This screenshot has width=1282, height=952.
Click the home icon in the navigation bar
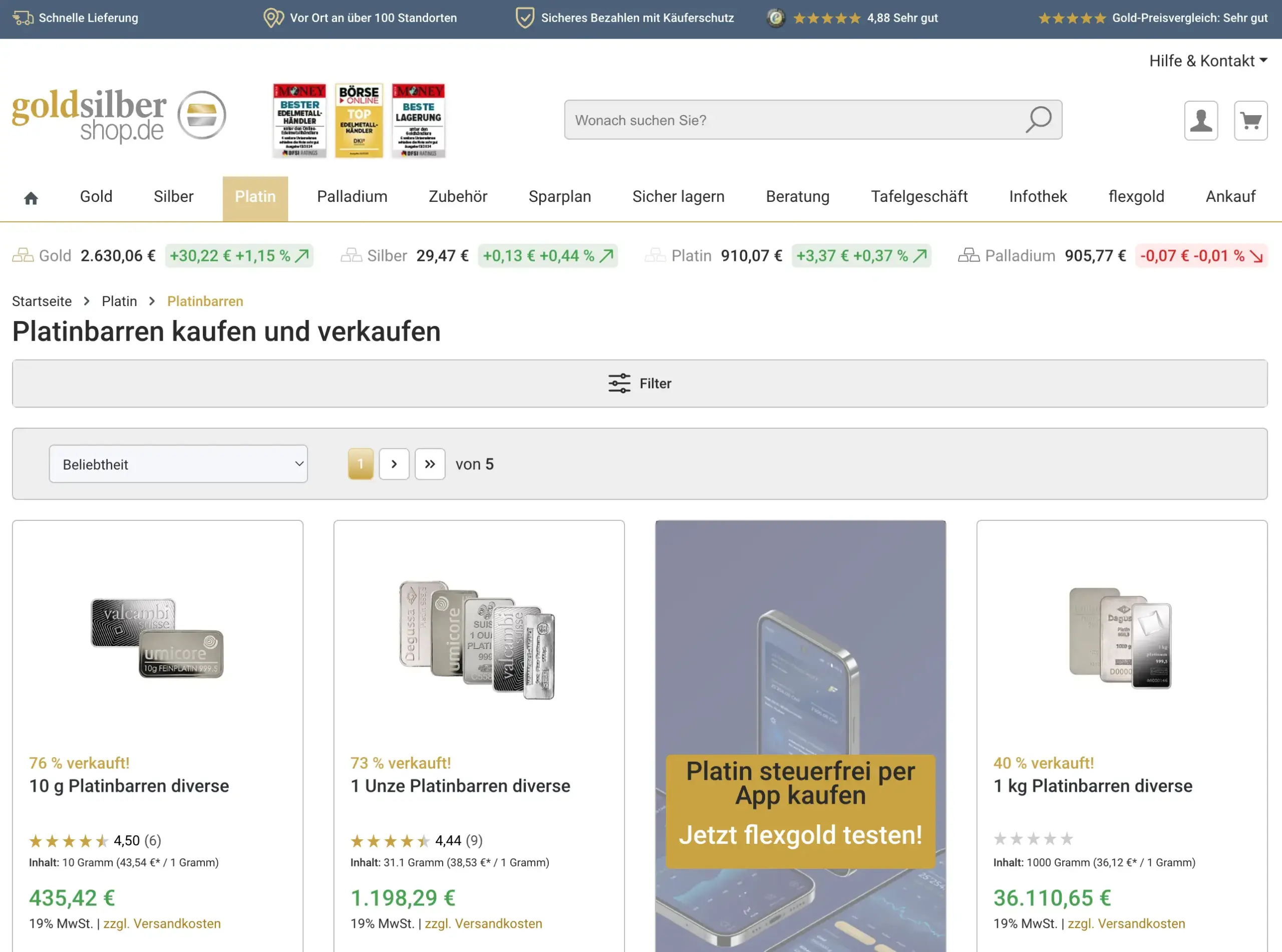coord(31,197)
